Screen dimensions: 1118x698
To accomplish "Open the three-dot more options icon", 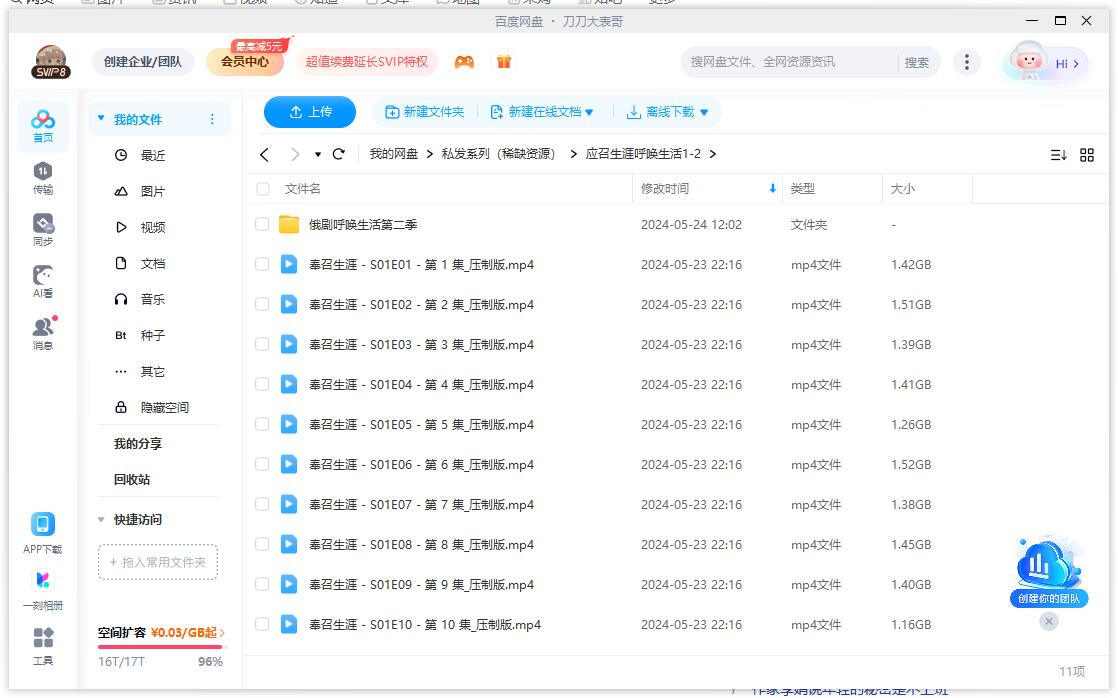I will coord(966,62).
